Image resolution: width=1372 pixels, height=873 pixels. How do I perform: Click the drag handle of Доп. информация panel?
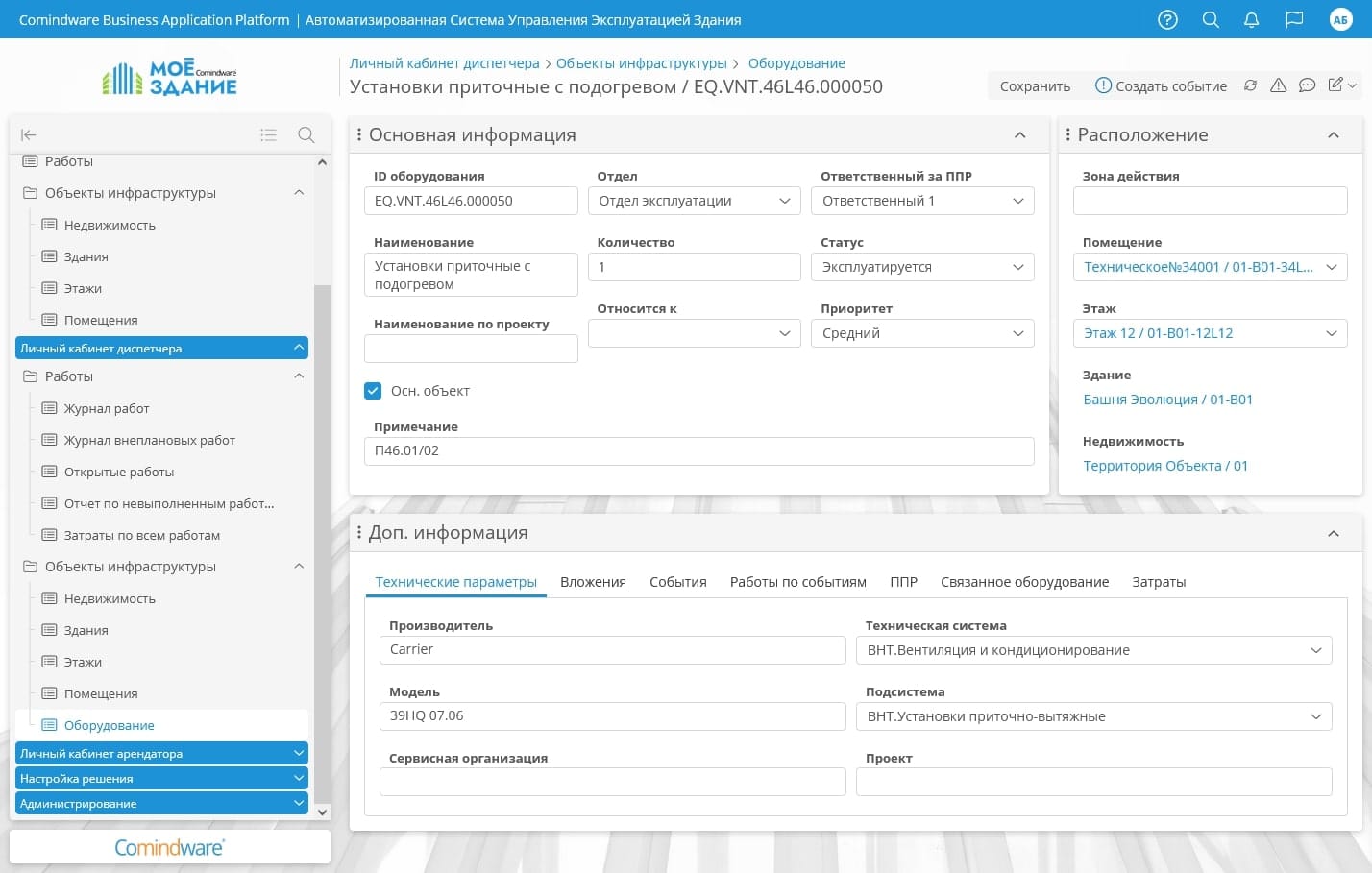coord(359,532)
